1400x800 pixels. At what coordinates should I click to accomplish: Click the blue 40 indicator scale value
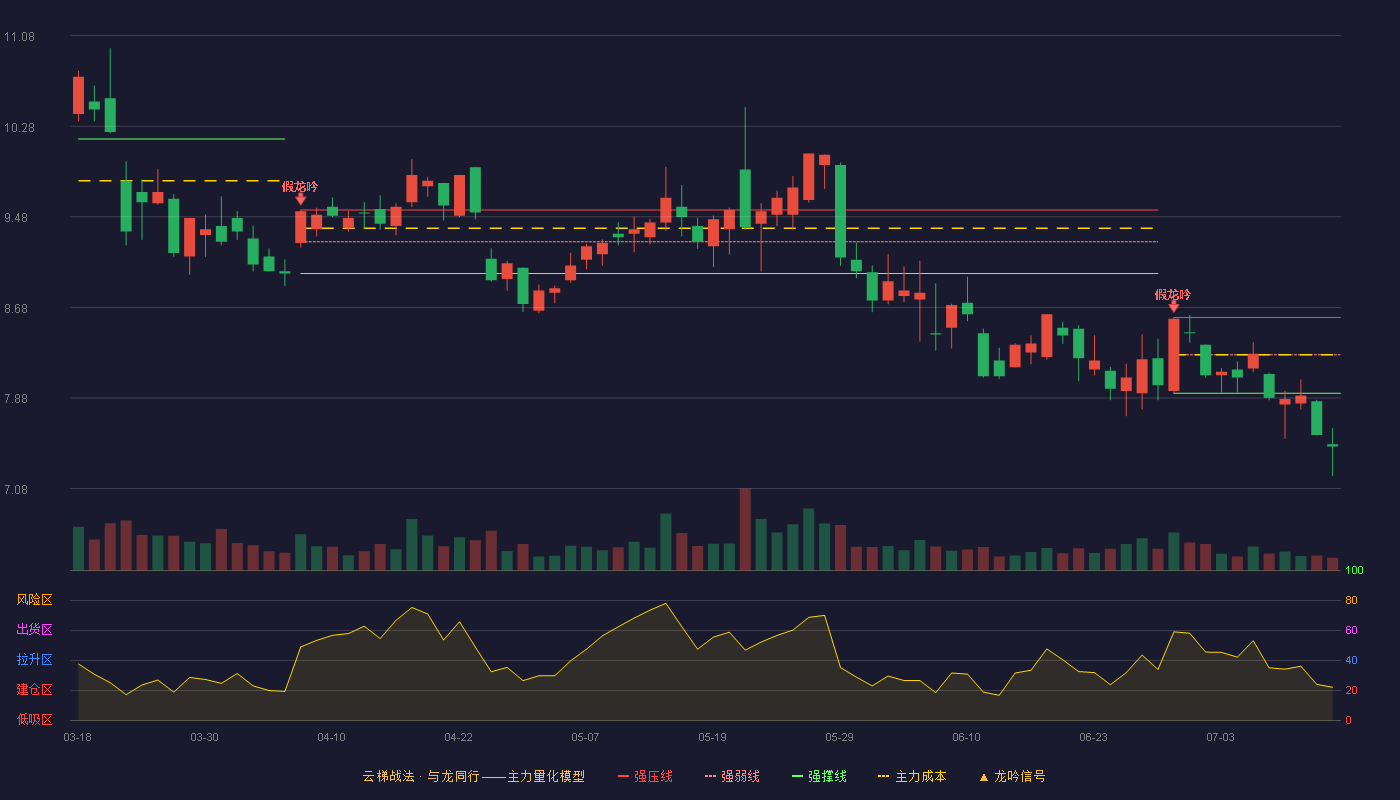click(x=1351, y=661)
